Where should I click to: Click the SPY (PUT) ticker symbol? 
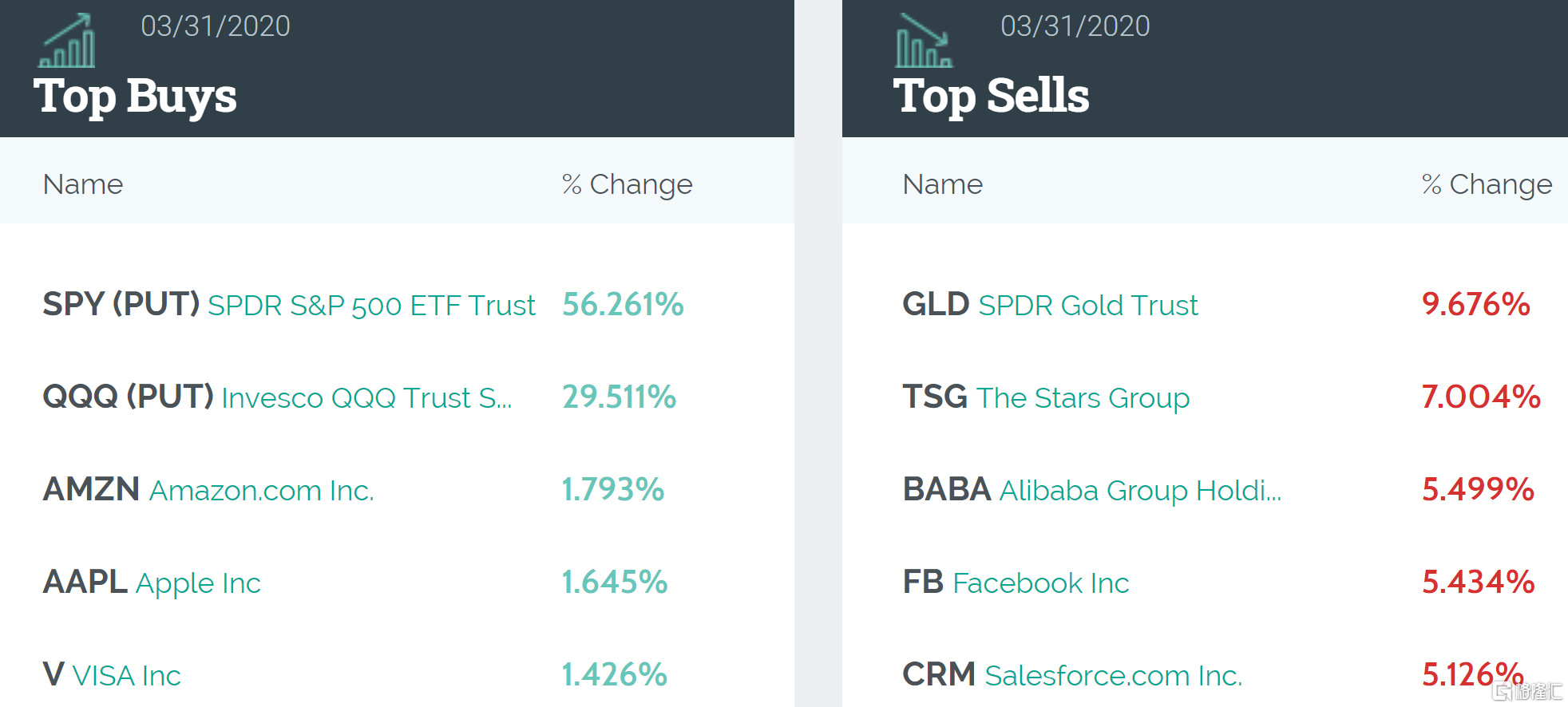121,304
